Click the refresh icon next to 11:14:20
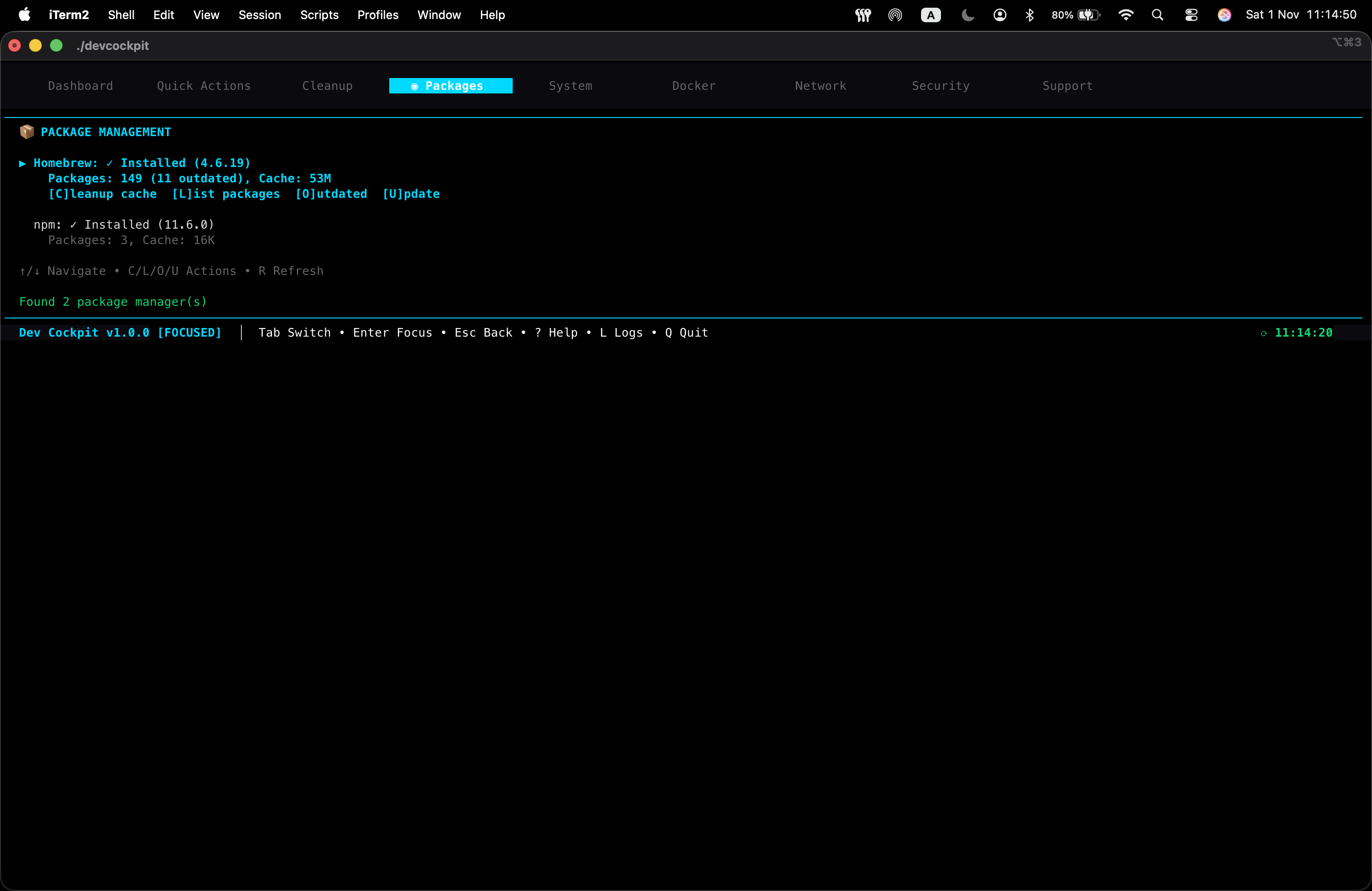Screen dimensions: 1372x891 pyautogui.click(x=1264, y=333)
